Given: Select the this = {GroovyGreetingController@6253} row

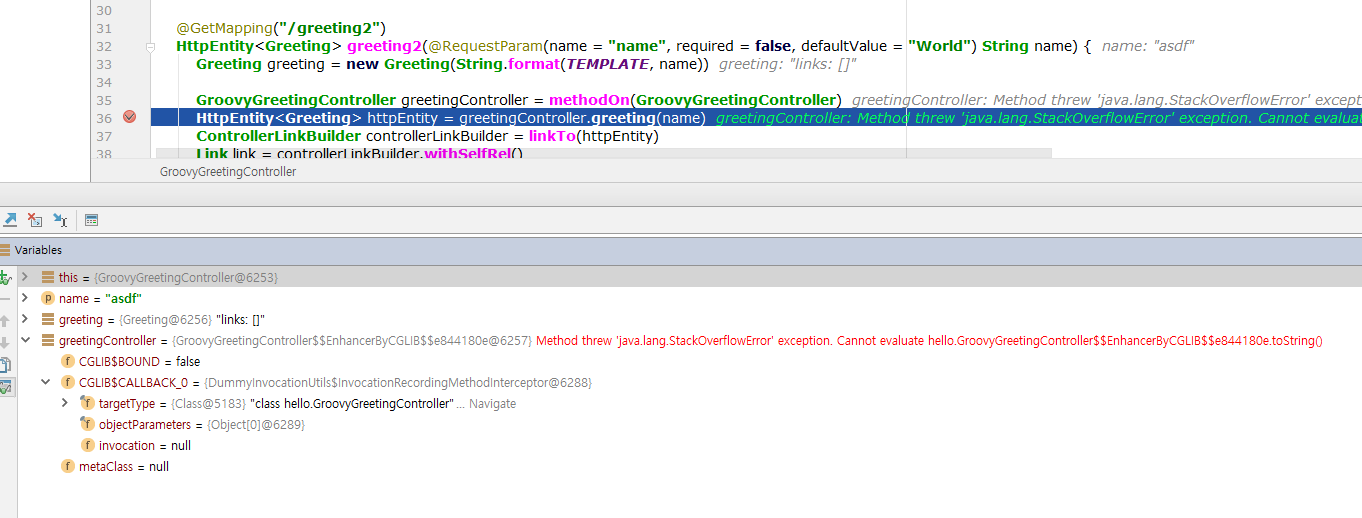Looking at the screenshot, I should tap(689, 277).
